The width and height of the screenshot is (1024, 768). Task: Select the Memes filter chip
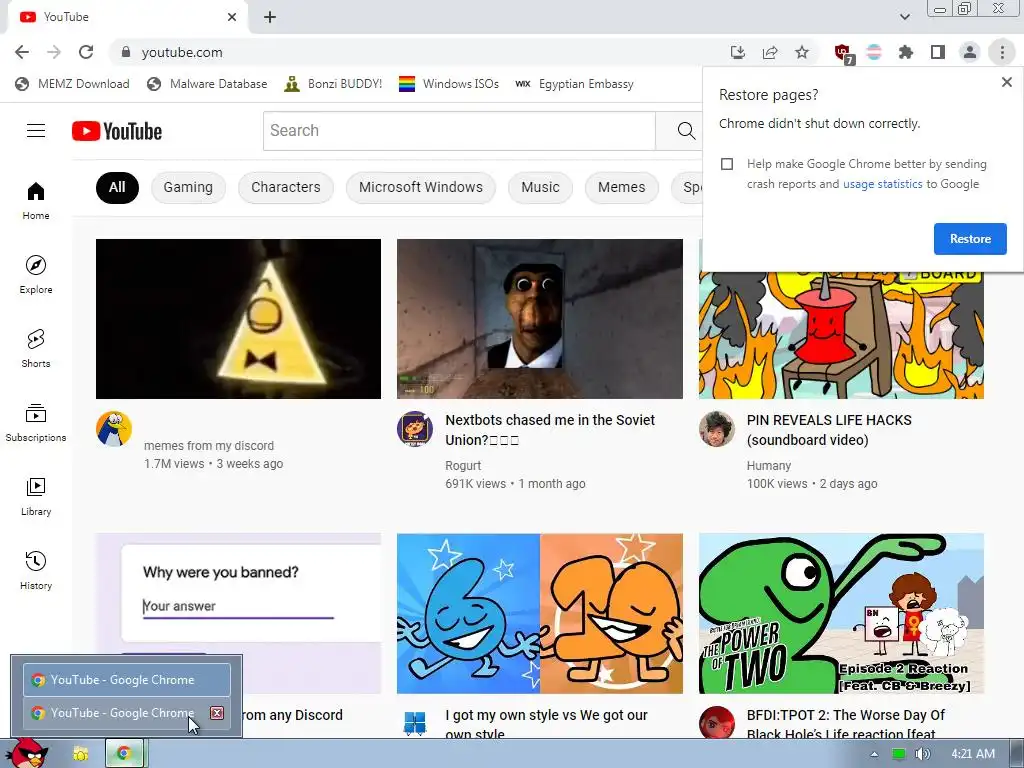[621, 187]
